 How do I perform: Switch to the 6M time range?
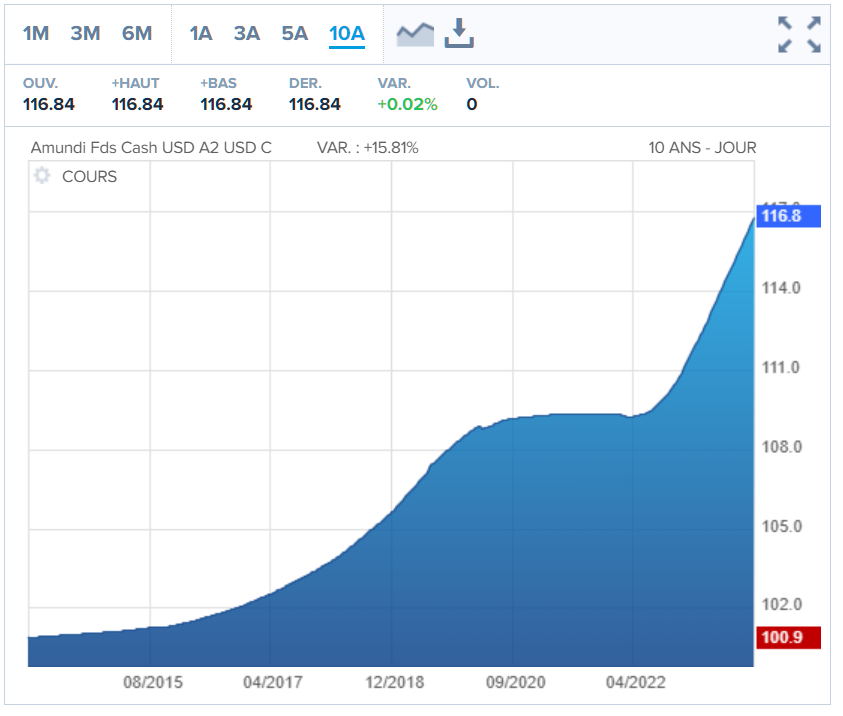[x=137, y=33]
